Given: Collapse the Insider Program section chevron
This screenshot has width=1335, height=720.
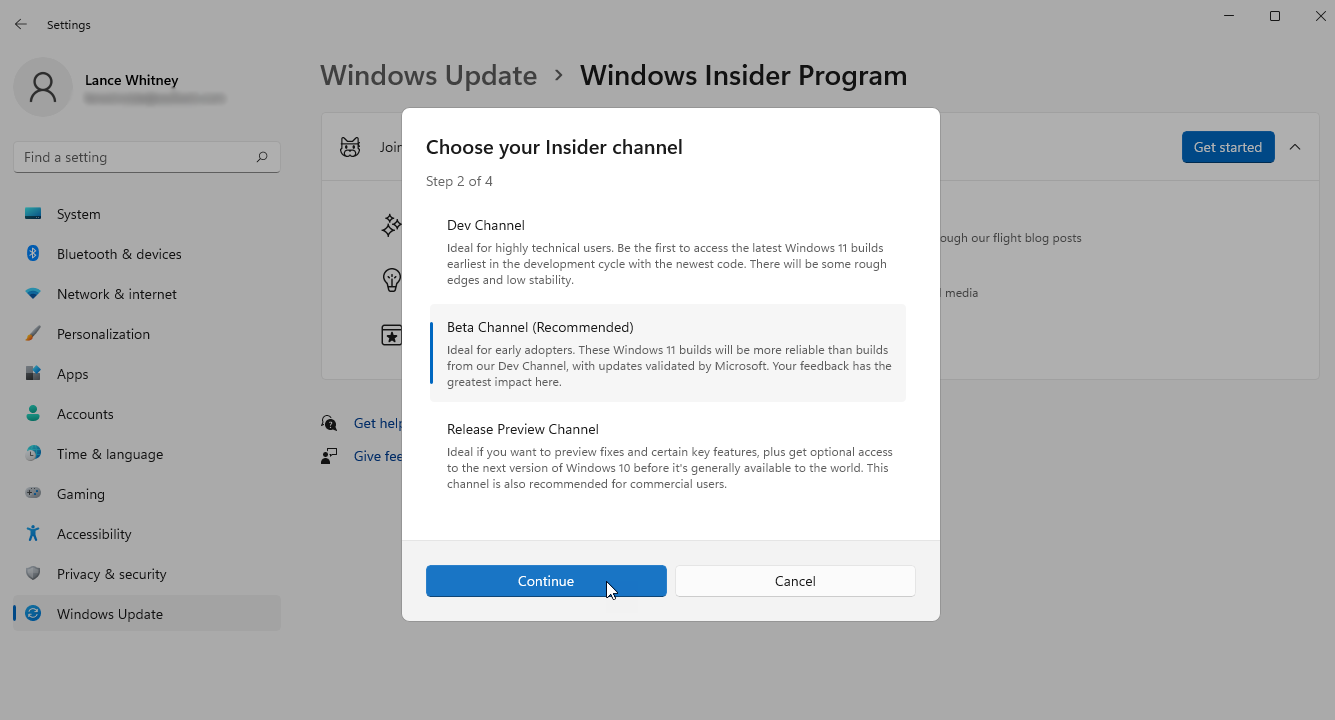Looking at the screenshot, I should [x=1295, y=147].
